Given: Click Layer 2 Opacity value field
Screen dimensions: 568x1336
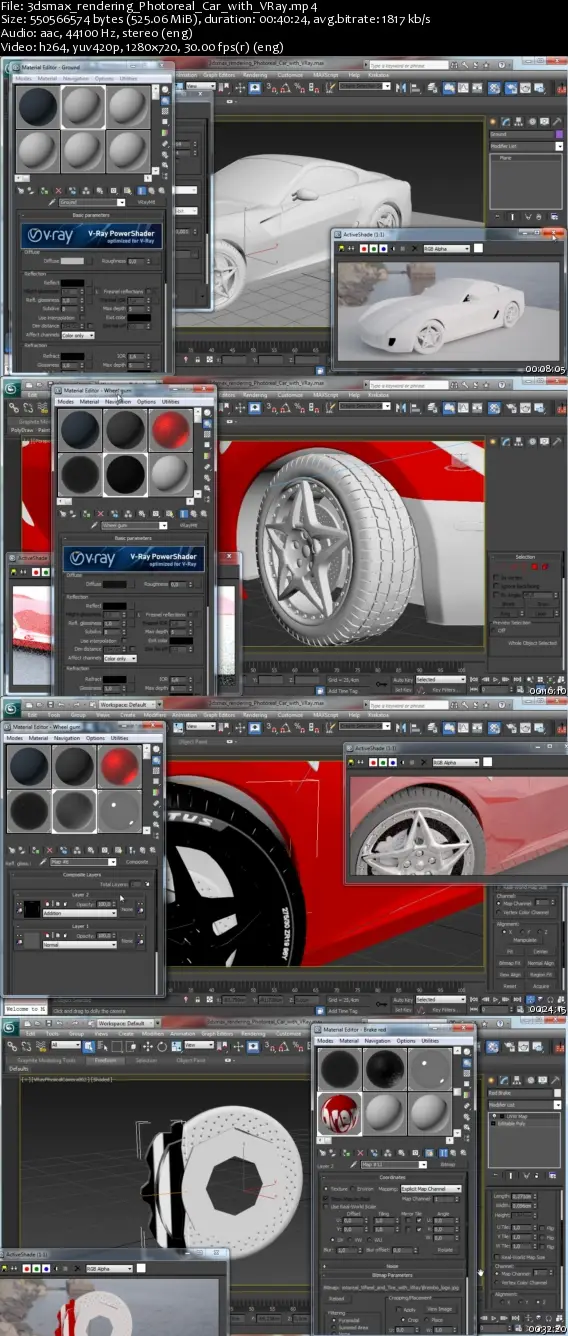Looking at the screenshot, I should (104, 903).
